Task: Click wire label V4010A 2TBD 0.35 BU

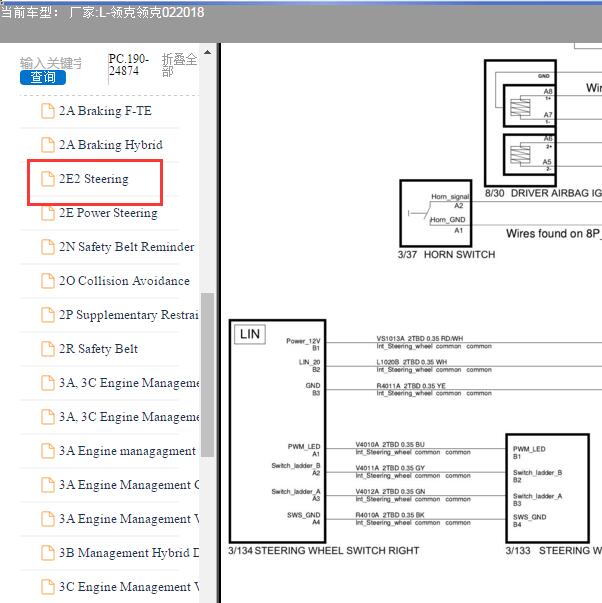Action: (x=390, y=445)
